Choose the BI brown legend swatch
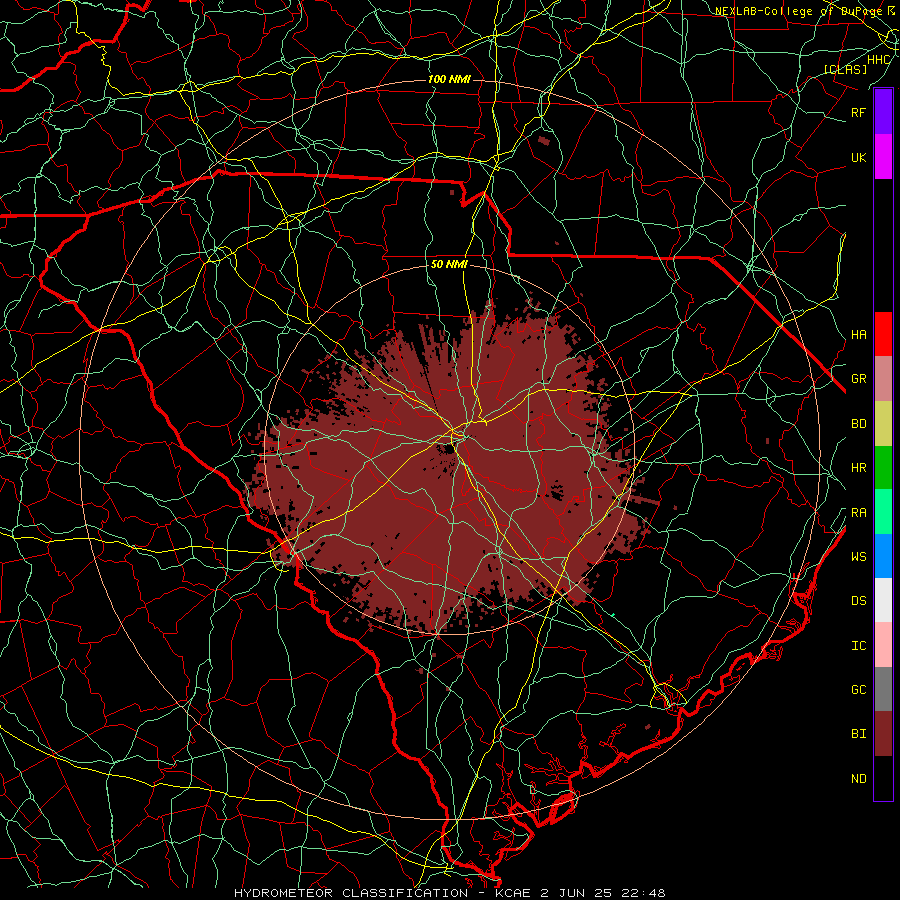Image resolution: width=900 pixels, height=900 pixels. pyautogui.click(x=883, y=734)
